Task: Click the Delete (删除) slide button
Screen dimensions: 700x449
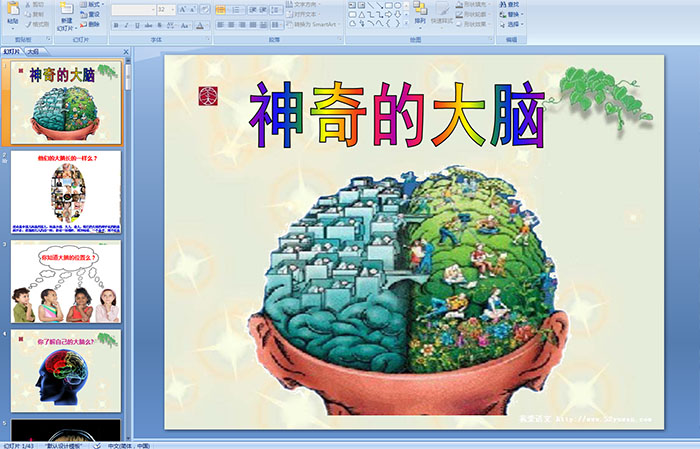Action: (x=90, y=24)
